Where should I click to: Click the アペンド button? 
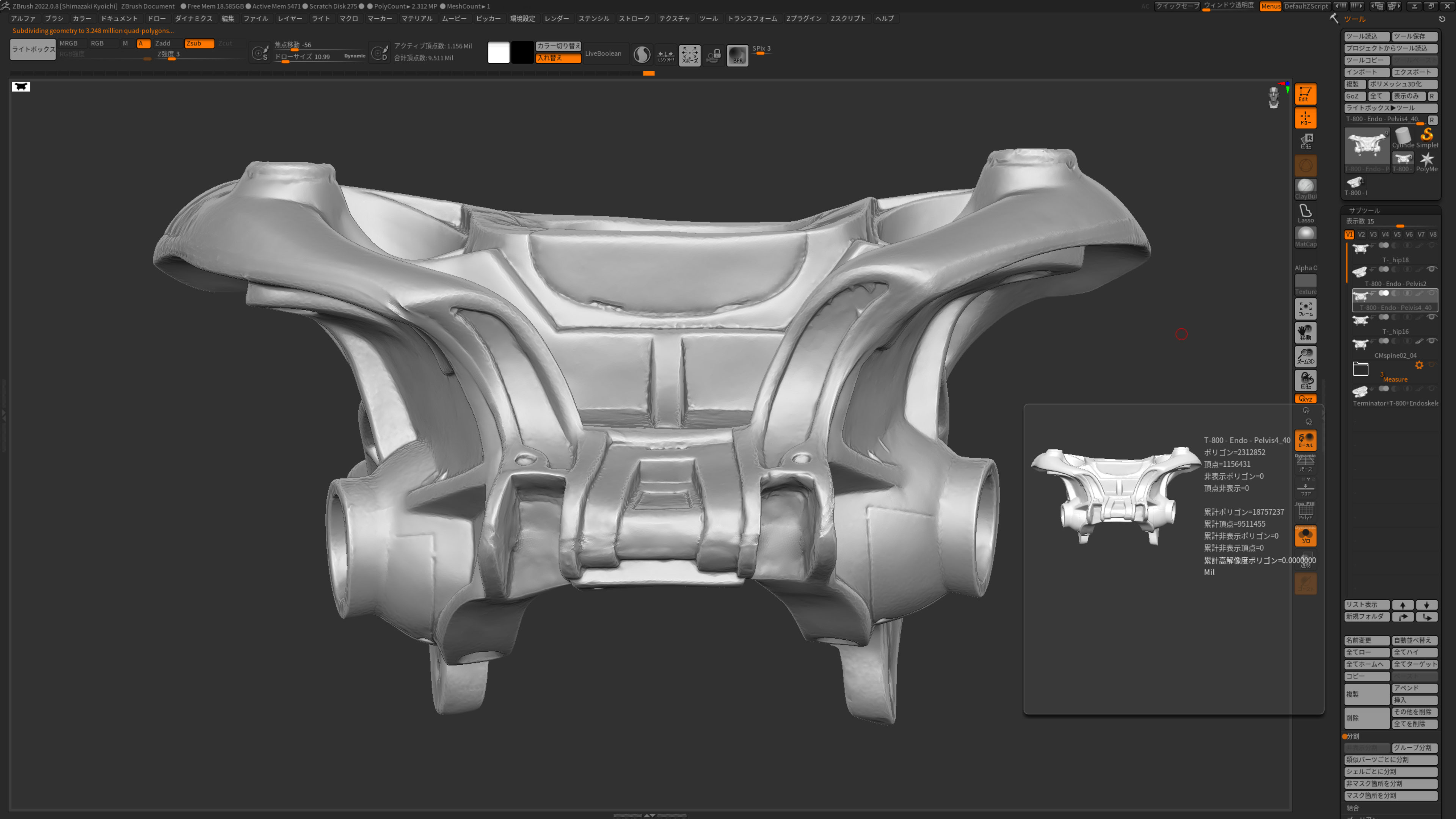tap(1415, 689)
